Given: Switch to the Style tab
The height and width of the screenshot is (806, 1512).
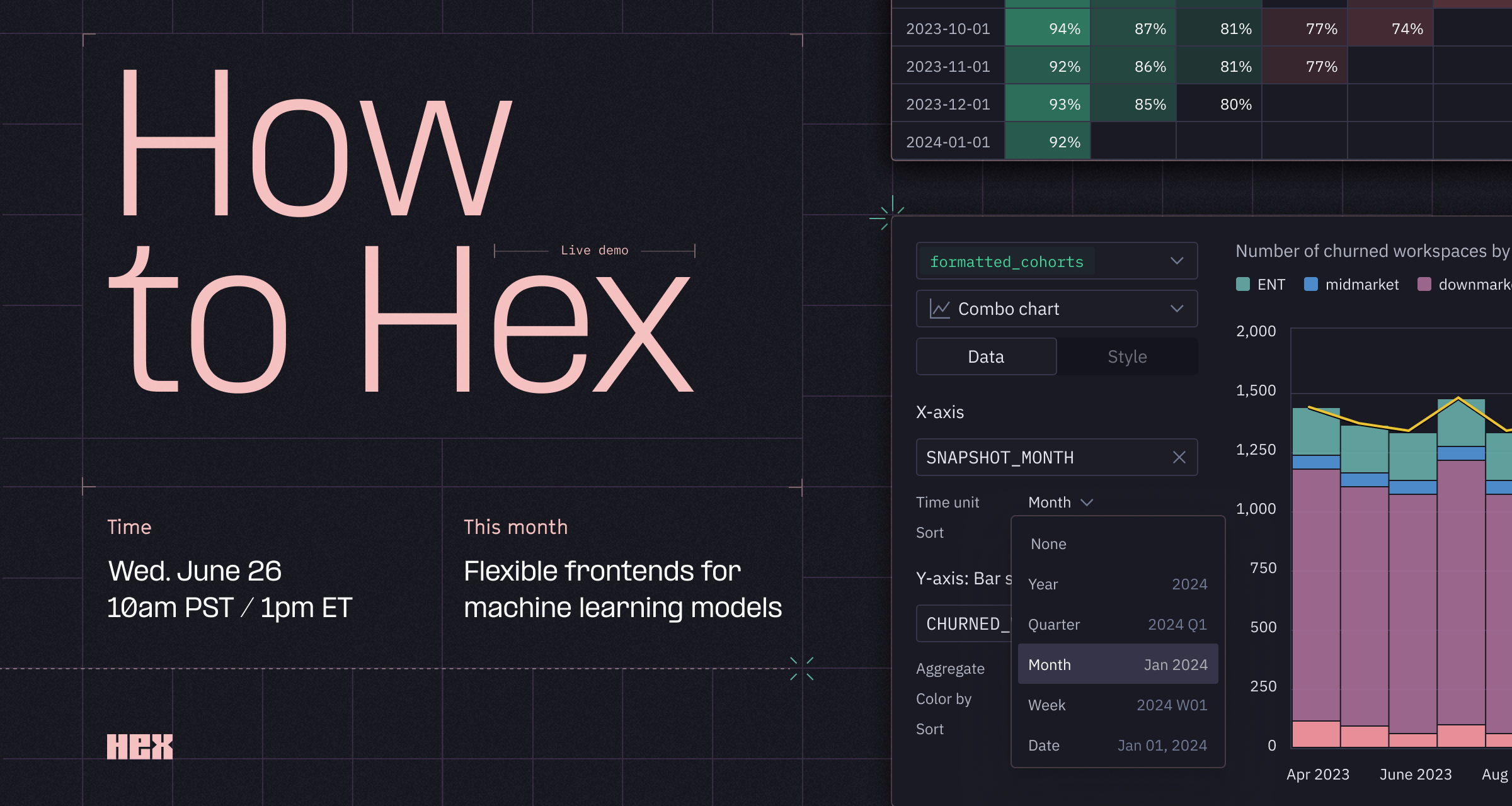Looking at the screenshot, I should (x=1127, y=356).
